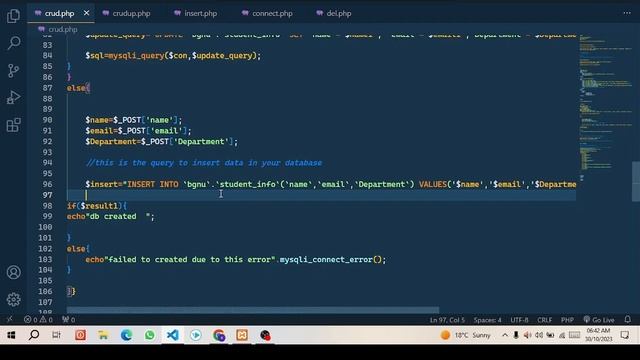Open the Source Control view
Image resolution: width=640 pixels, height=360 pixels.
(13, 71)
